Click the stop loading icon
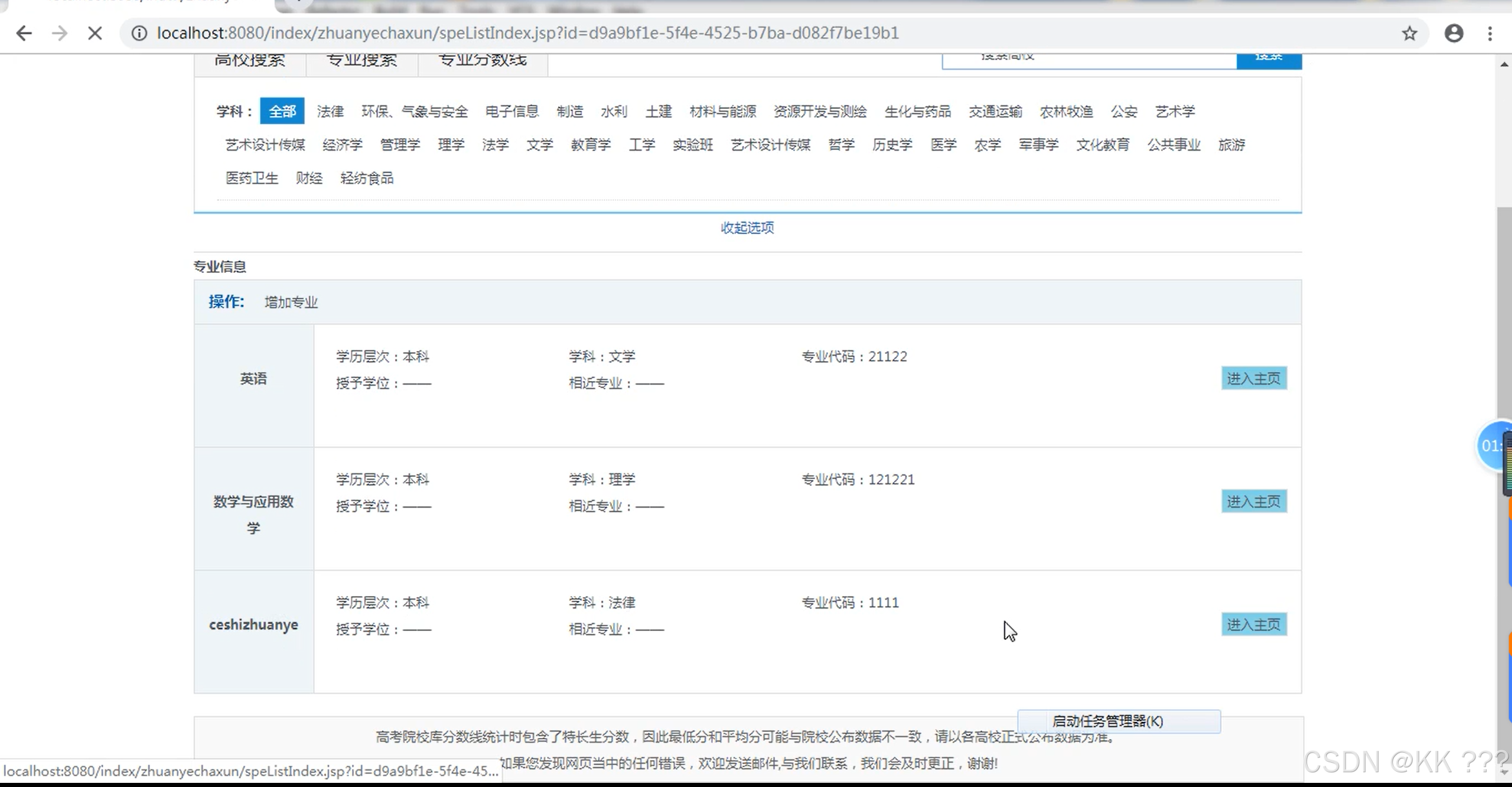 [x=94, y=33]
